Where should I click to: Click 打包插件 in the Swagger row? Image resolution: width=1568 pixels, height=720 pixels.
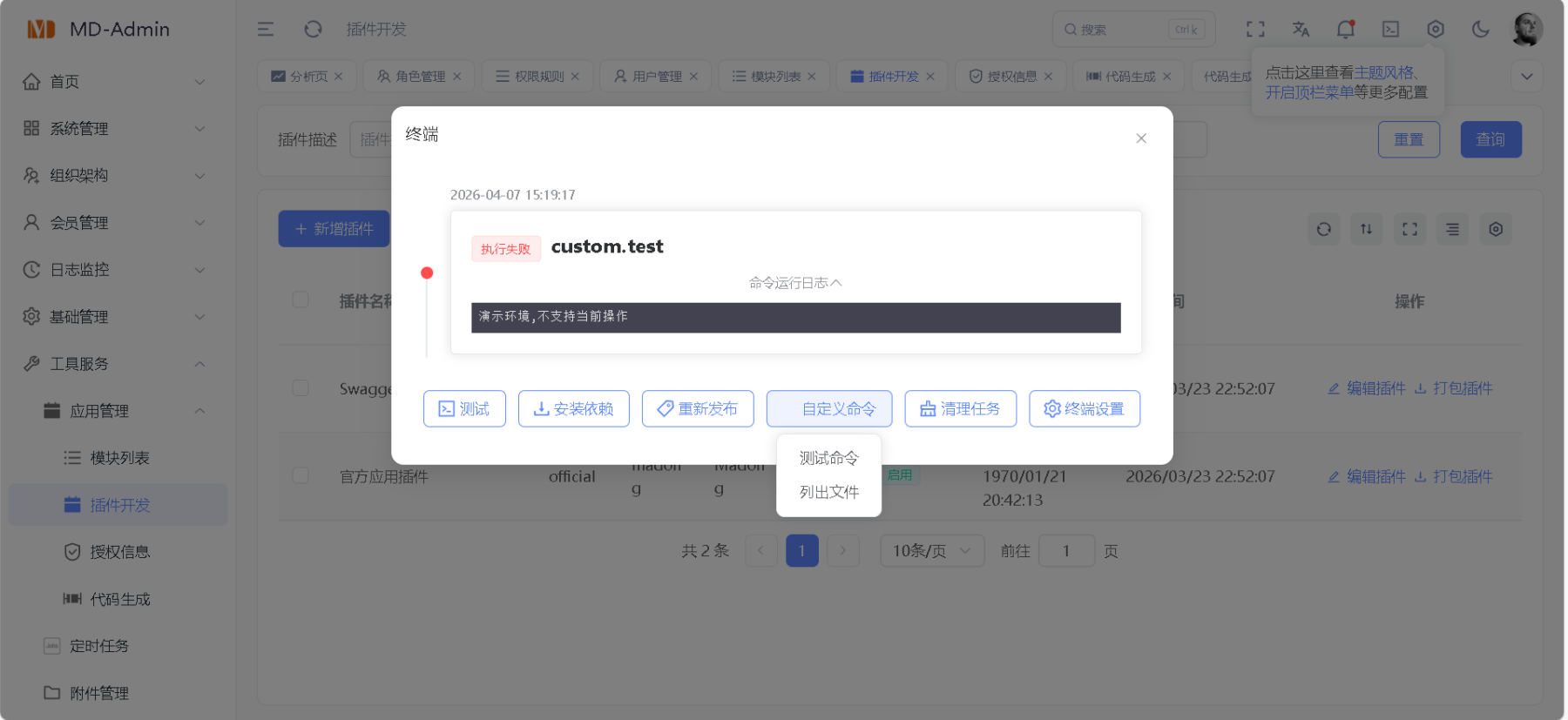click(1453, 388)
